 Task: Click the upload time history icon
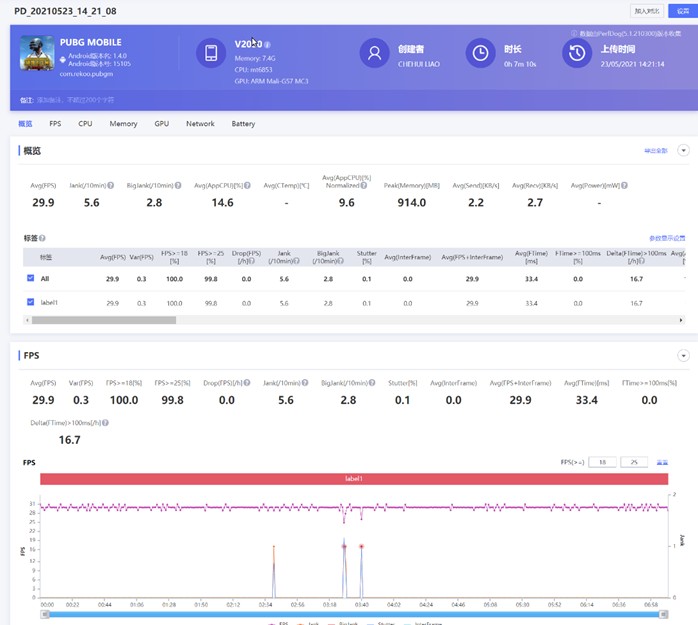pyautogui.click(x=576, y=54)
